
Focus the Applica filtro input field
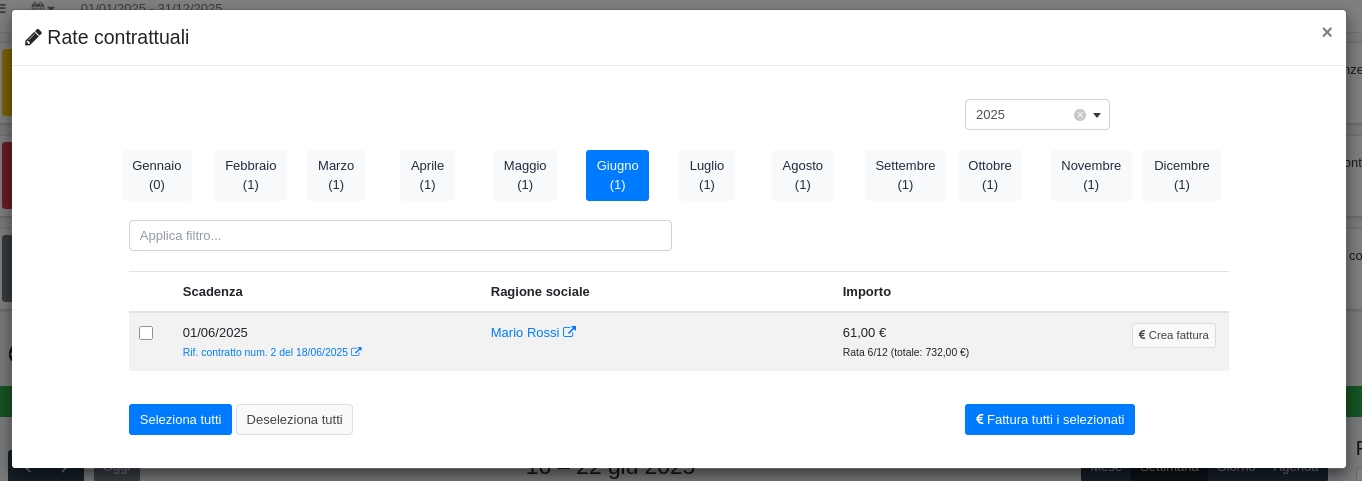tap(400, 236)
